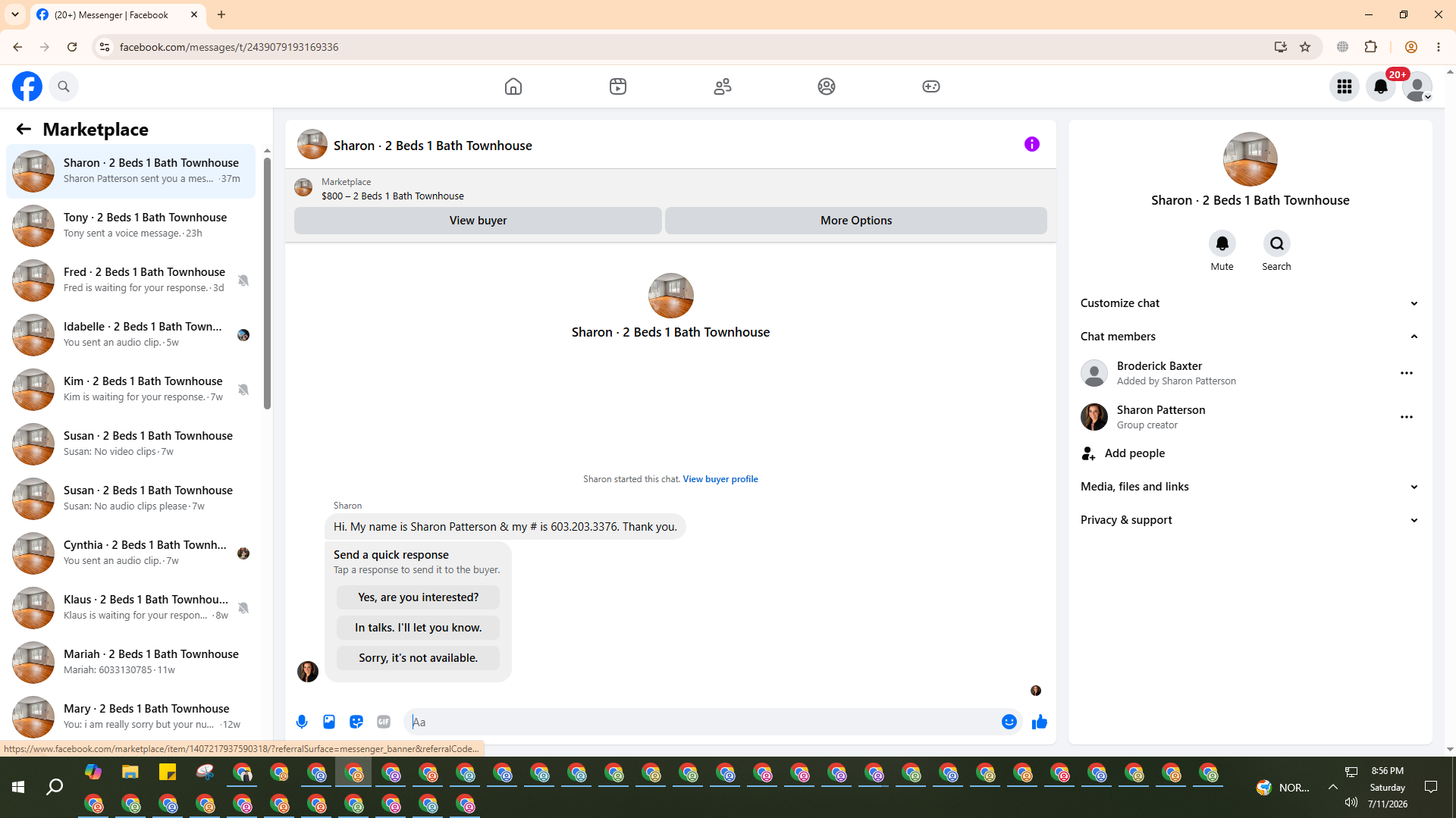
Task: Open Klaus's townhouse conversation
Action: point(130,607)
